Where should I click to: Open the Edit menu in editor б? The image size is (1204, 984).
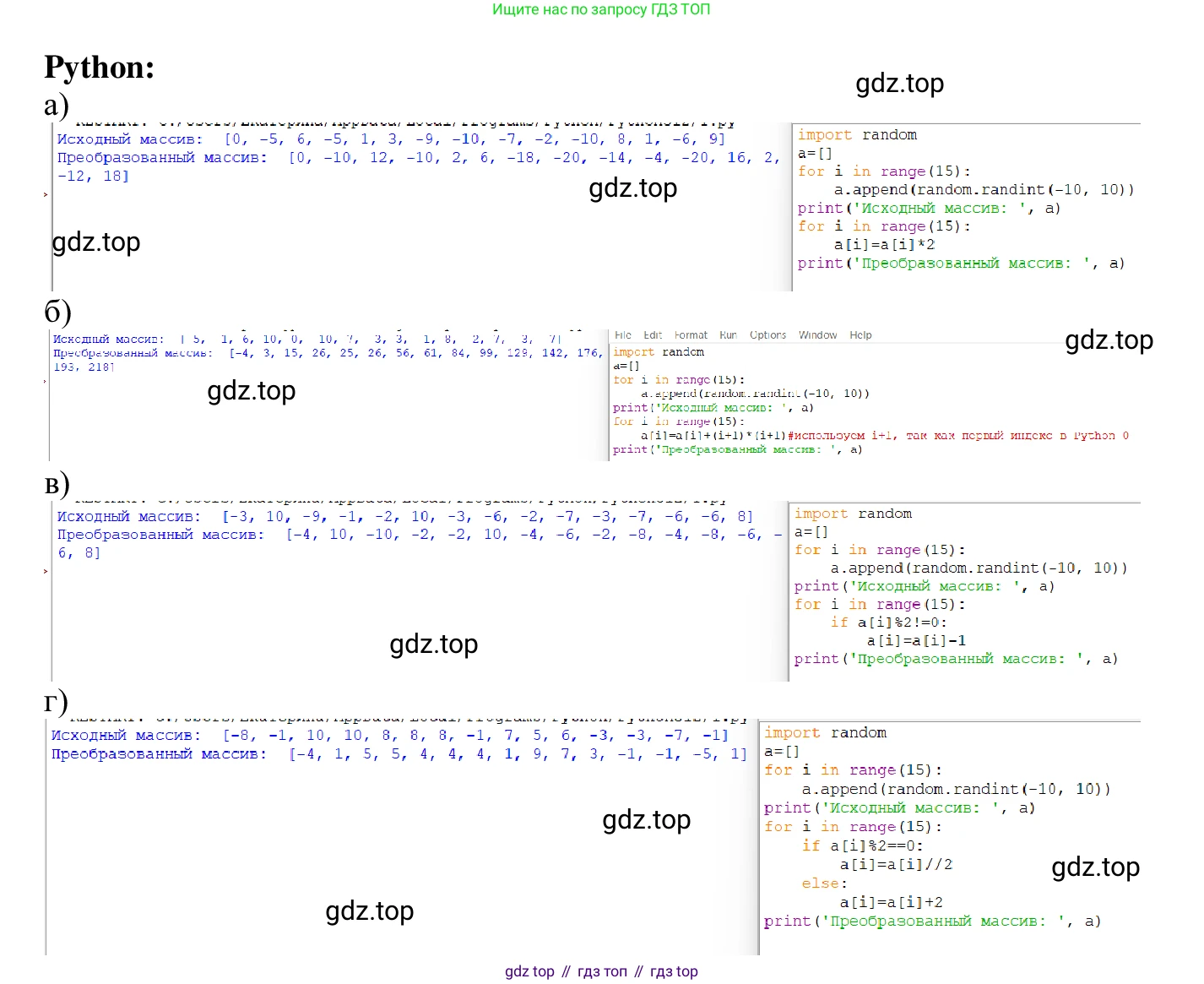click(x=653, y=335)
